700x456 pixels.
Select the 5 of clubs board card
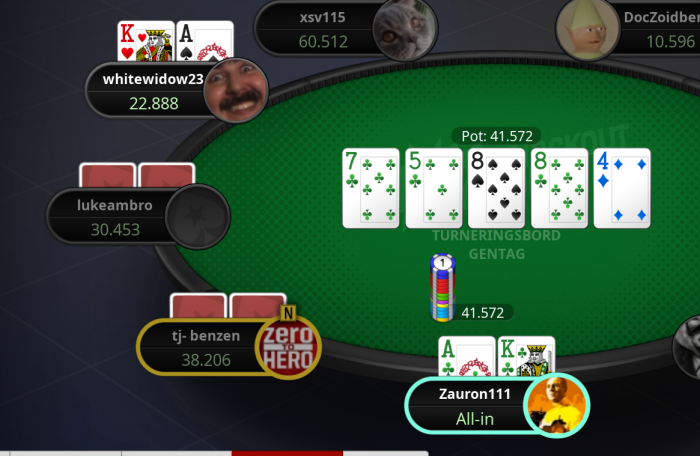[x=433, y=188]
